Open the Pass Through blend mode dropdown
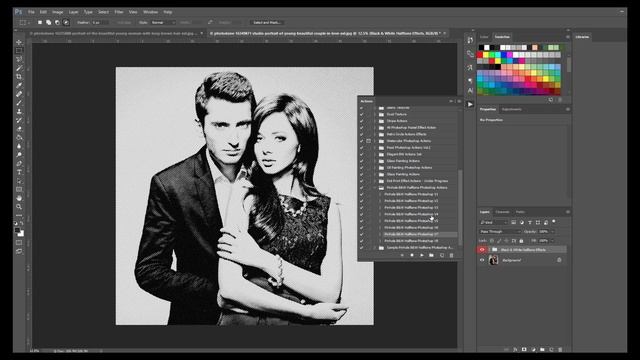Viewport: 640px width, 360px height. click(500, 231)
